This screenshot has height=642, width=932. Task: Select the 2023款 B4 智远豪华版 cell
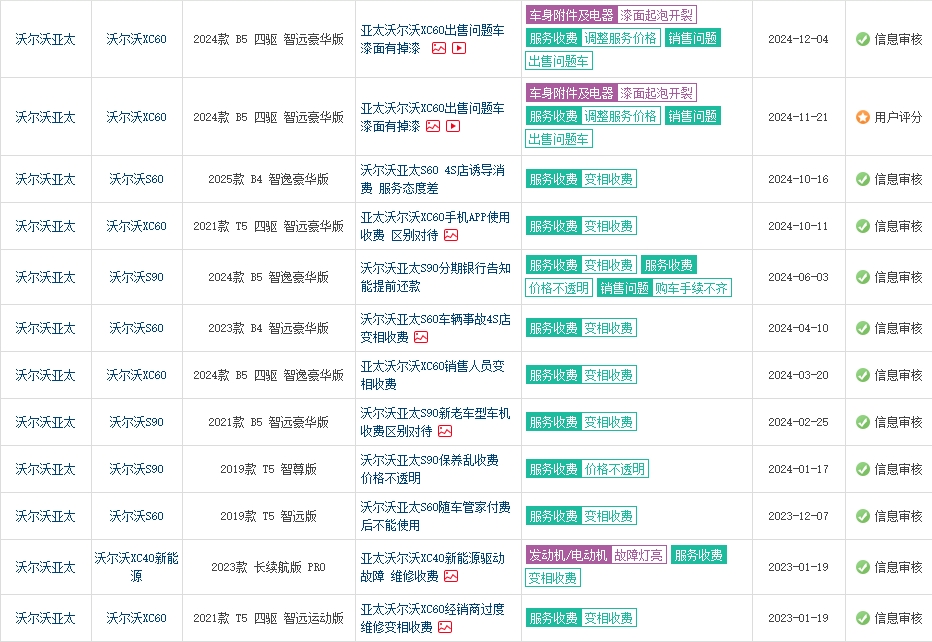point(269,328)
